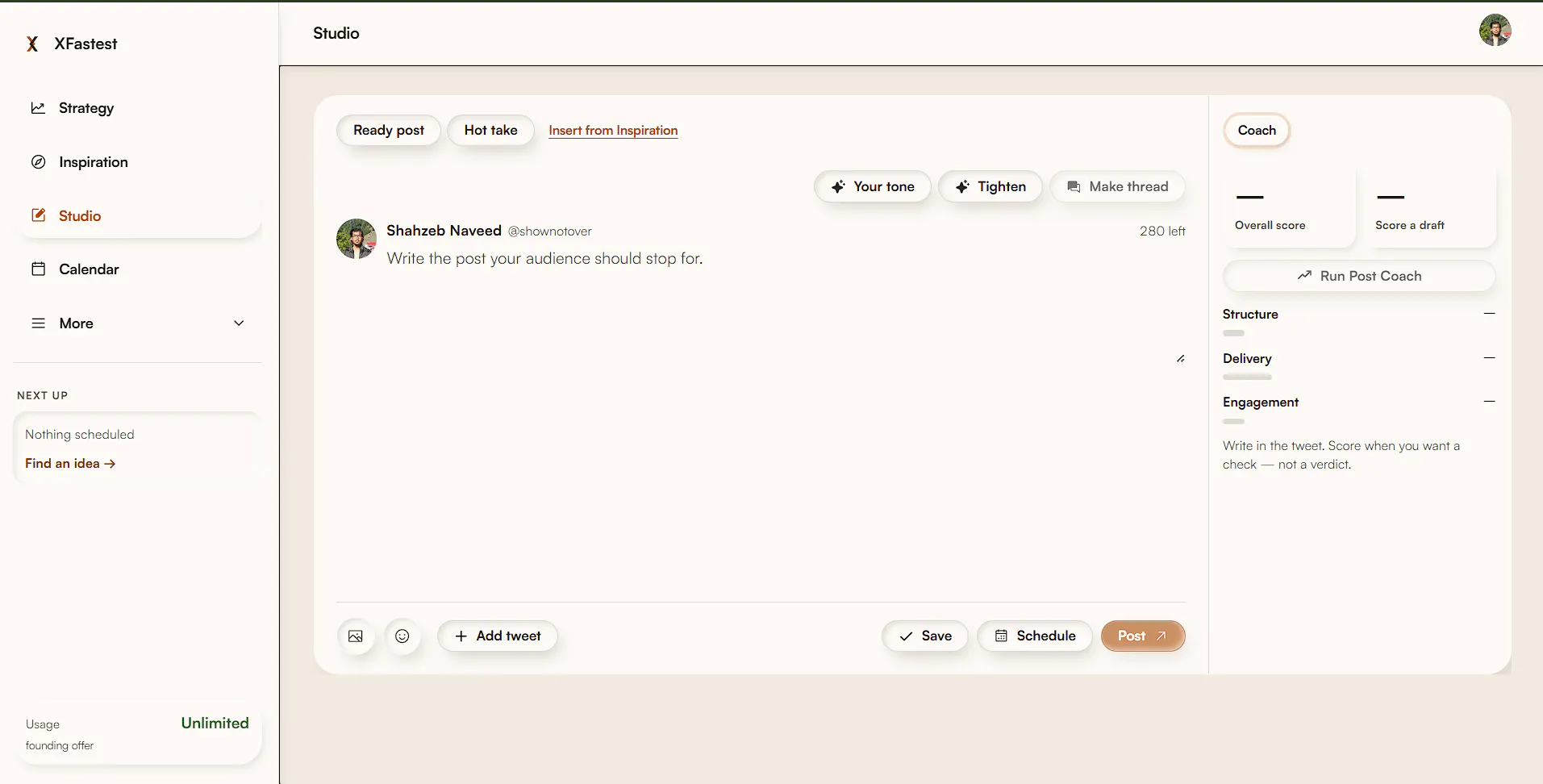The height and width of the screenshot is (784, 1543).
Task: Apply Your tone rewrite
Action: tap(873, 186)
